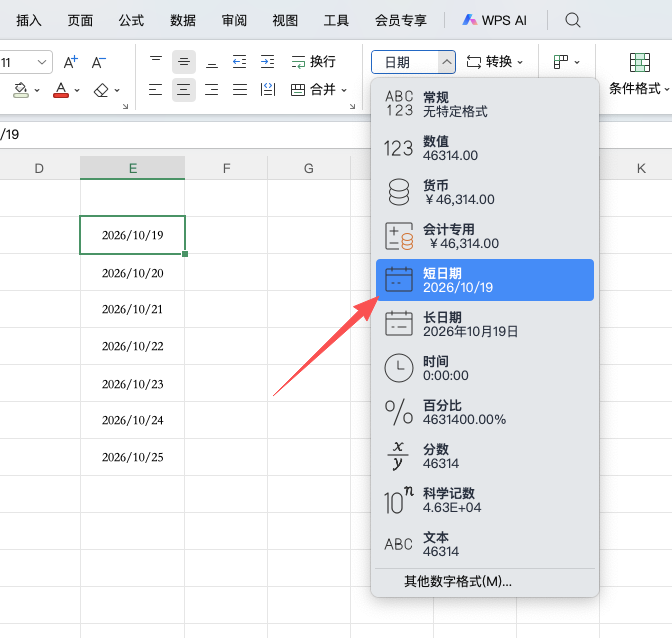
Task: Decrease font size with A- icon
Action: (99, 62)
